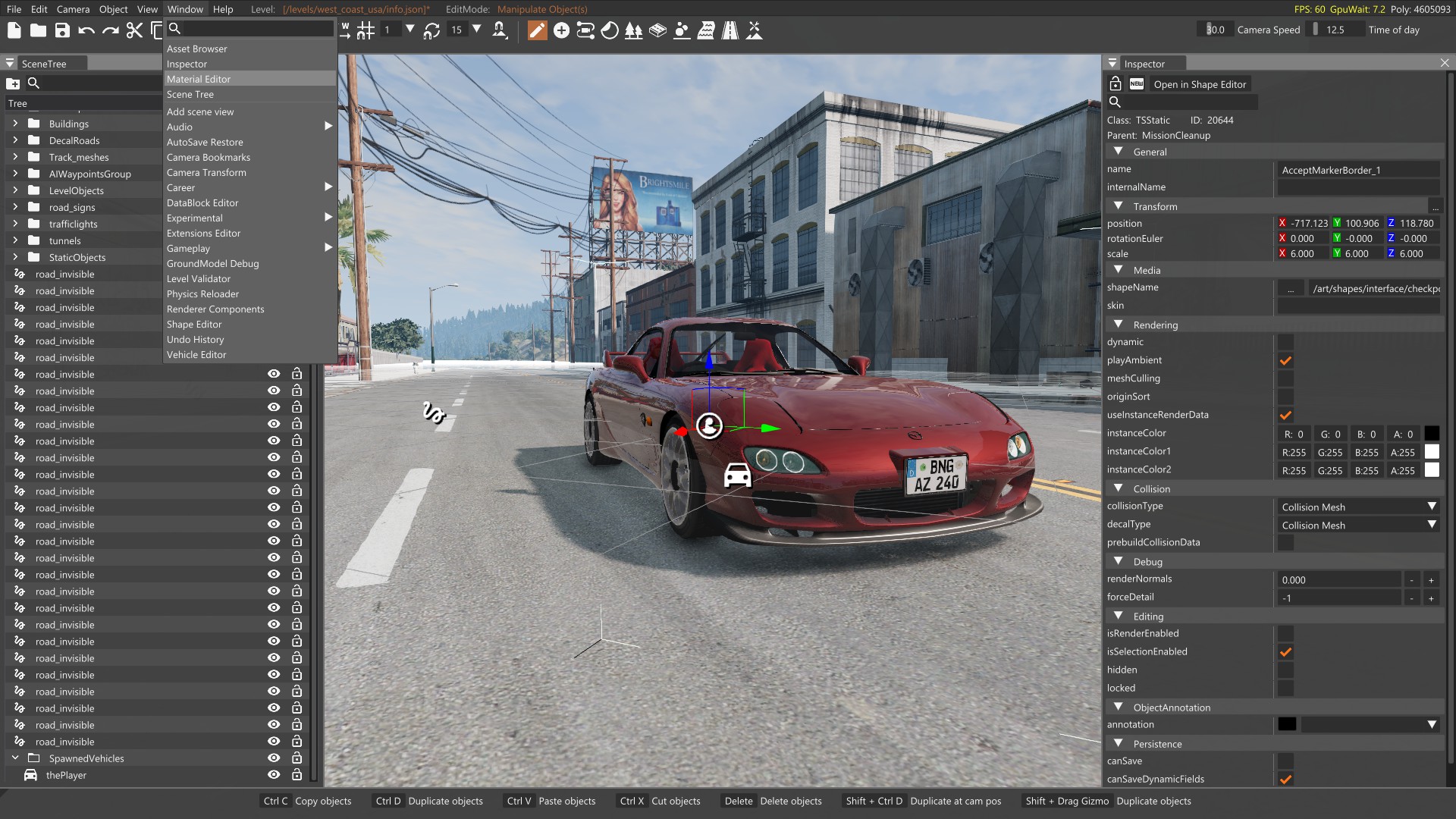Open the Camera menu
The height and width of the screenshot is (819, 1456).
73,9
